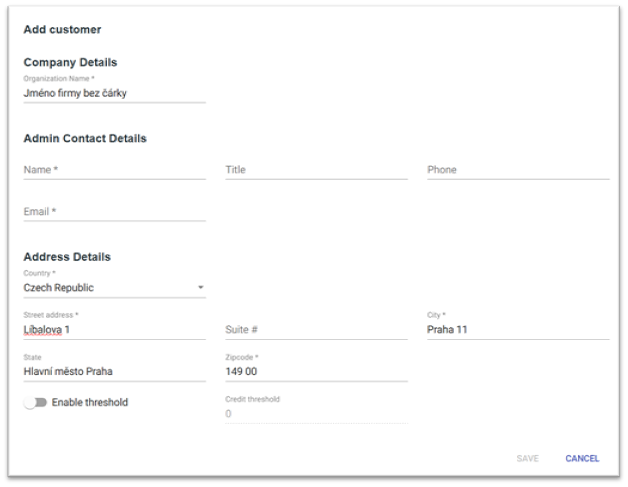Viewport: 628px width, 487px height.
Task: Click the Enable threshold label text
Action: (90, 403)
